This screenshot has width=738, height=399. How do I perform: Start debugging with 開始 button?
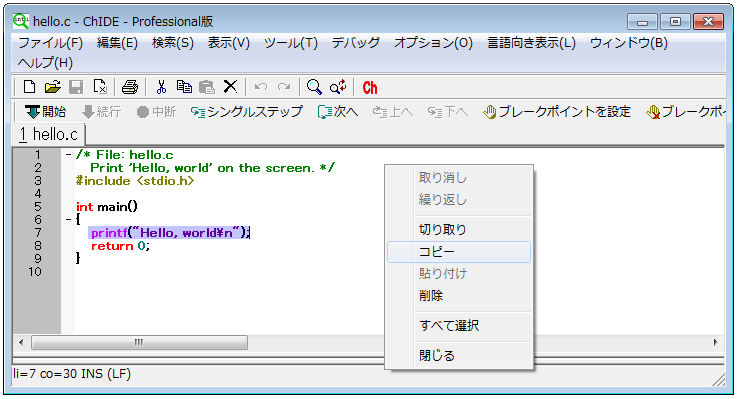pyautogui.click(x=46, y=112)
